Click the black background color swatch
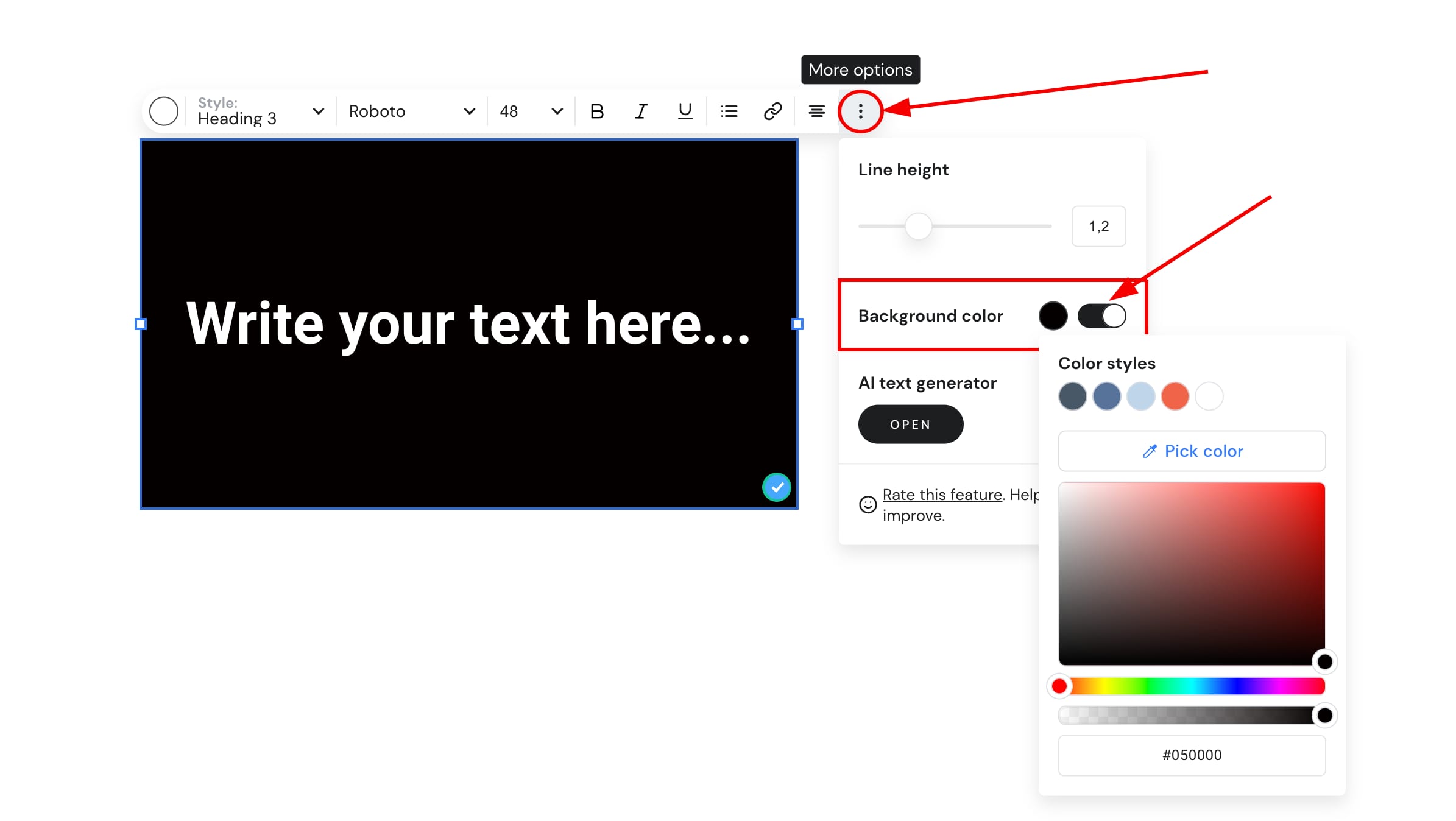This screenshot has width=1456, height=821. 1053,316
